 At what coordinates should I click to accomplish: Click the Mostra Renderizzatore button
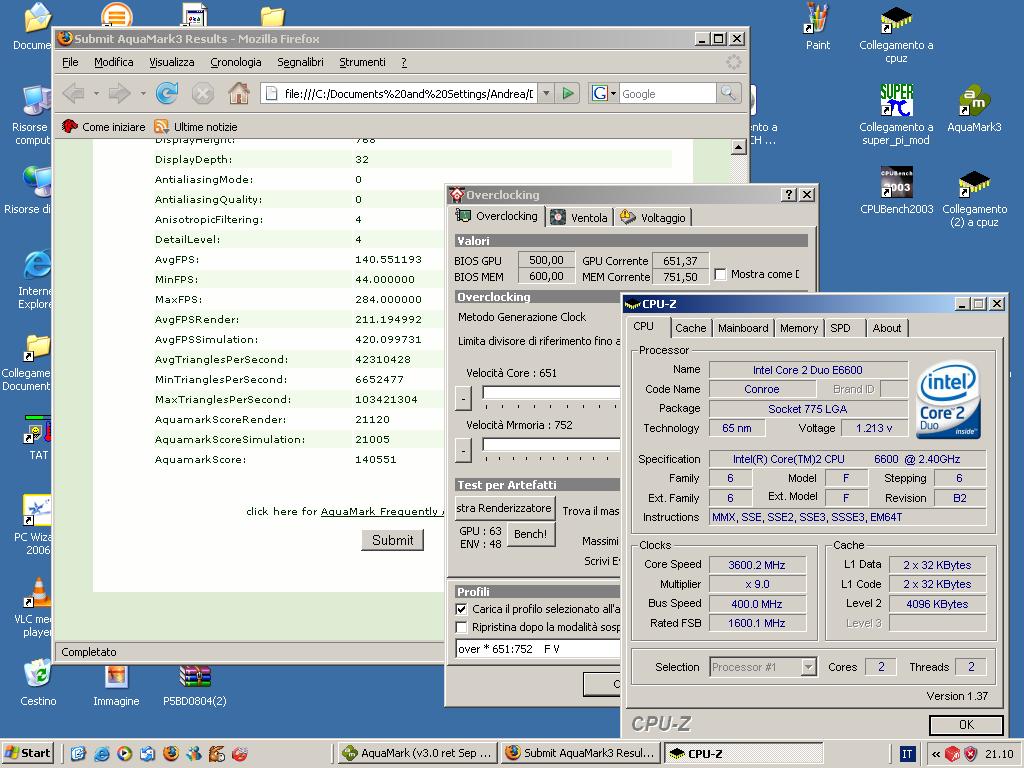504,508
